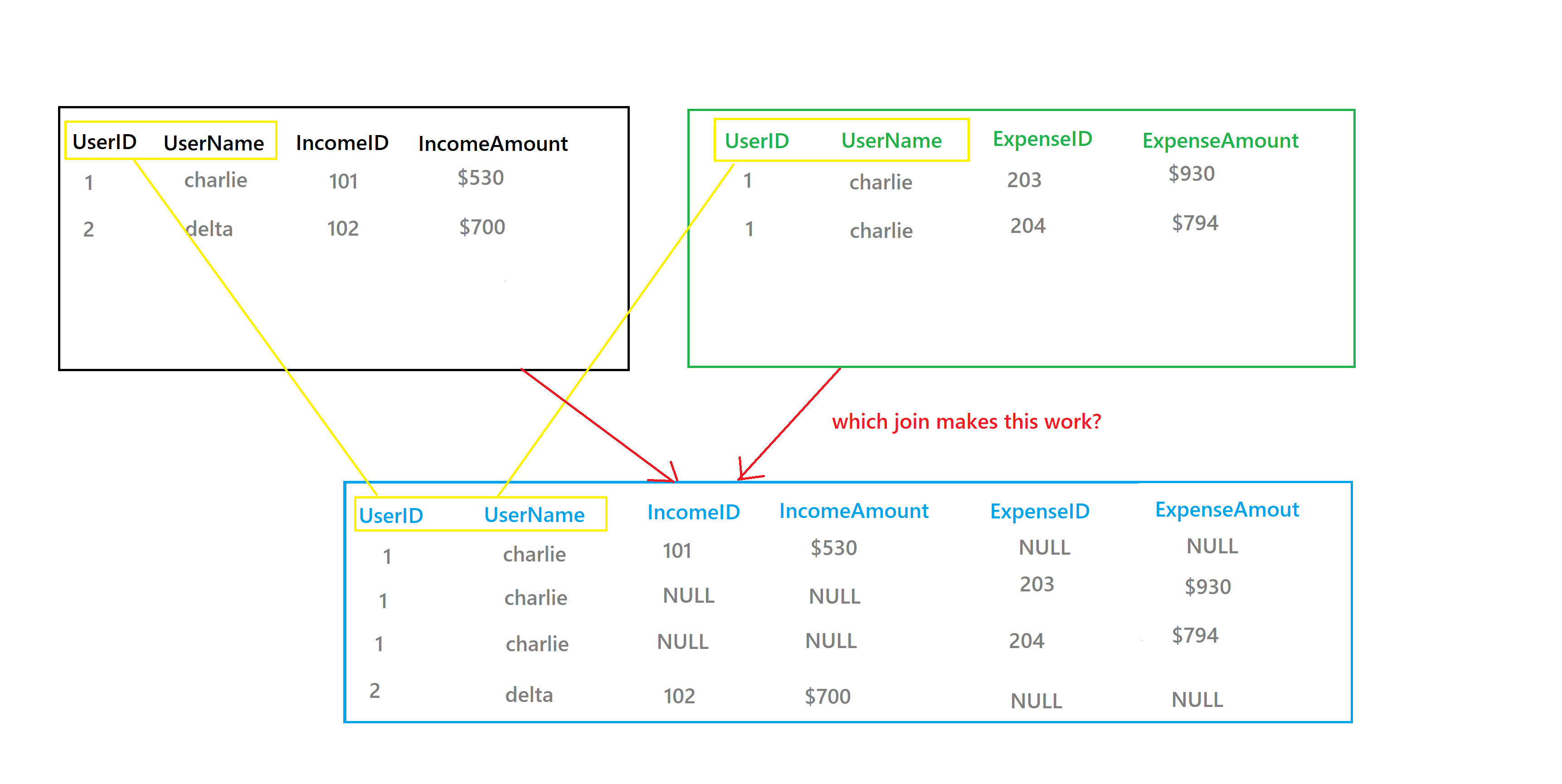
Task: Select the green ExpenseID column header
Action: click(1042, 139)
